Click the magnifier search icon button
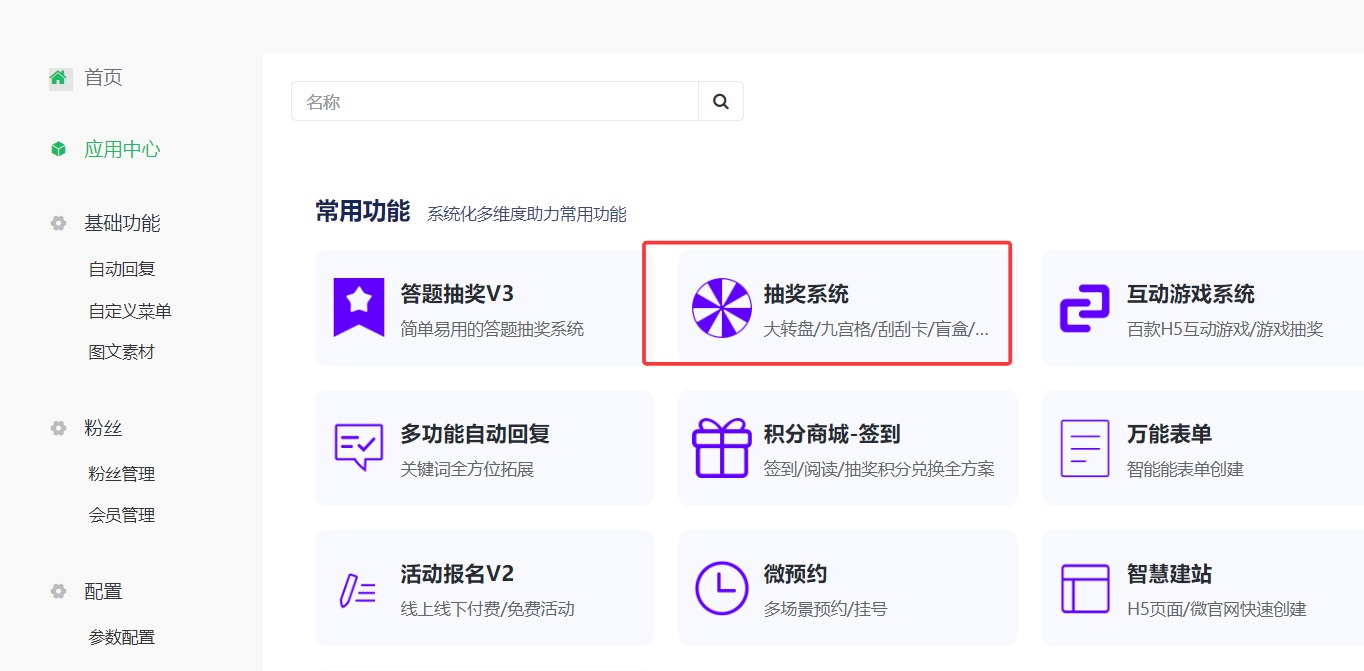This screenshot has width=1364, height=671. point(721,102)
